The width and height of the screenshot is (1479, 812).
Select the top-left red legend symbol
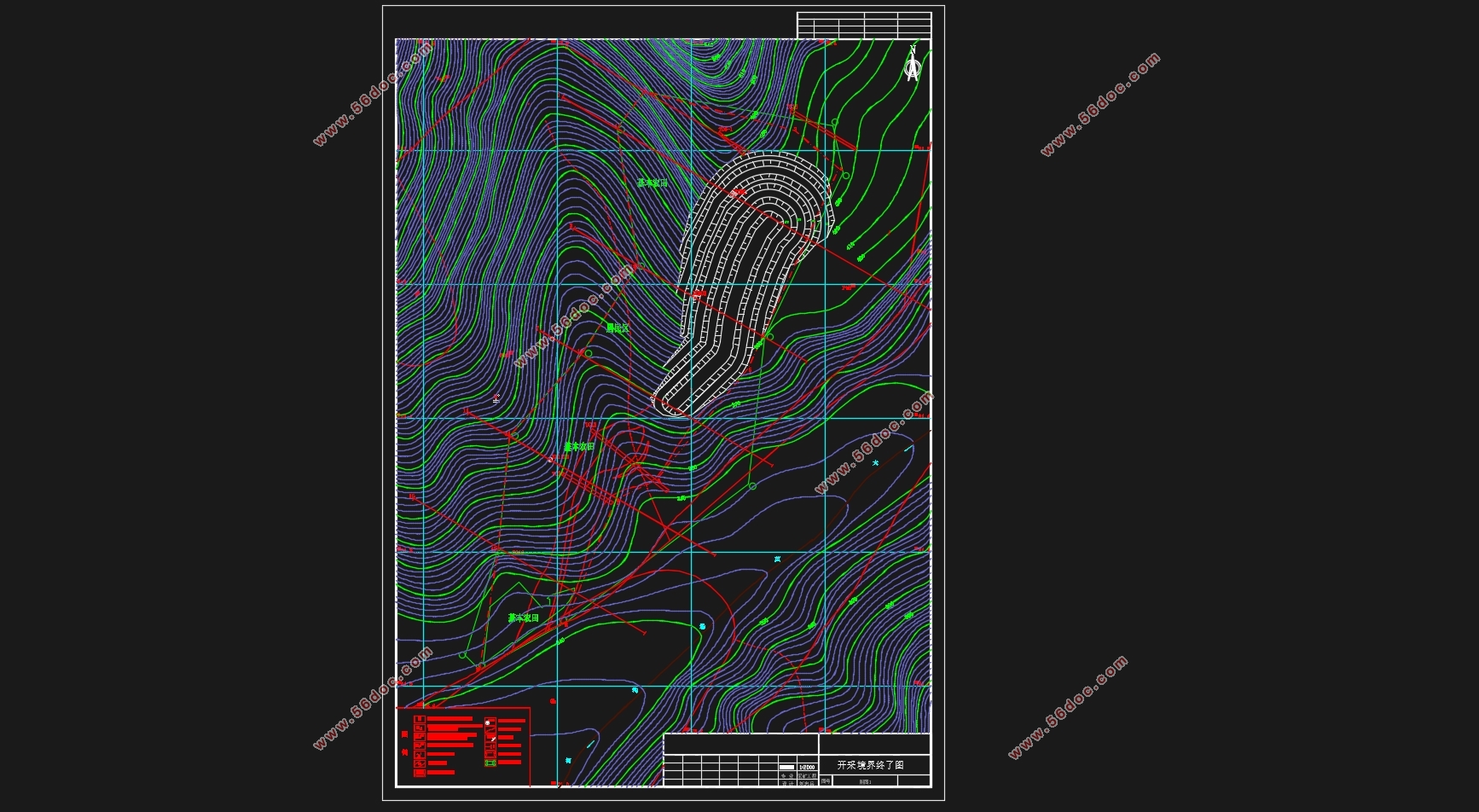tap(419, 720)
